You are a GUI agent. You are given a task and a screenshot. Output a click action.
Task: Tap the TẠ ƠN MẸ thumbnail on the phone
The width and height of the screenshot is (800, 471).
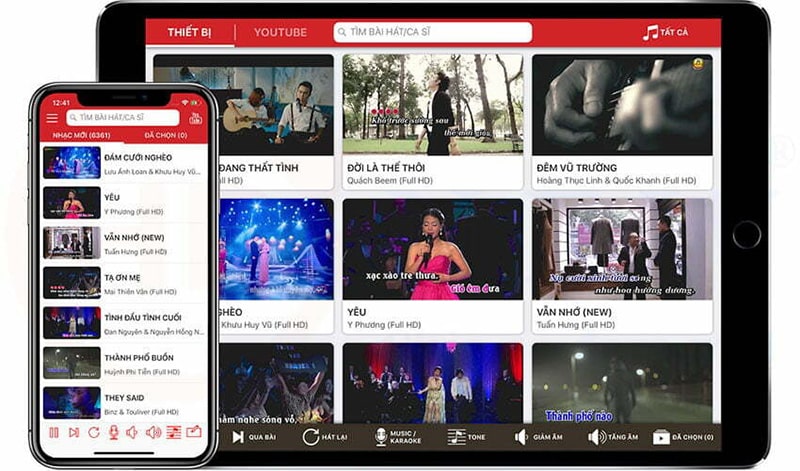(x=72, y=283)
